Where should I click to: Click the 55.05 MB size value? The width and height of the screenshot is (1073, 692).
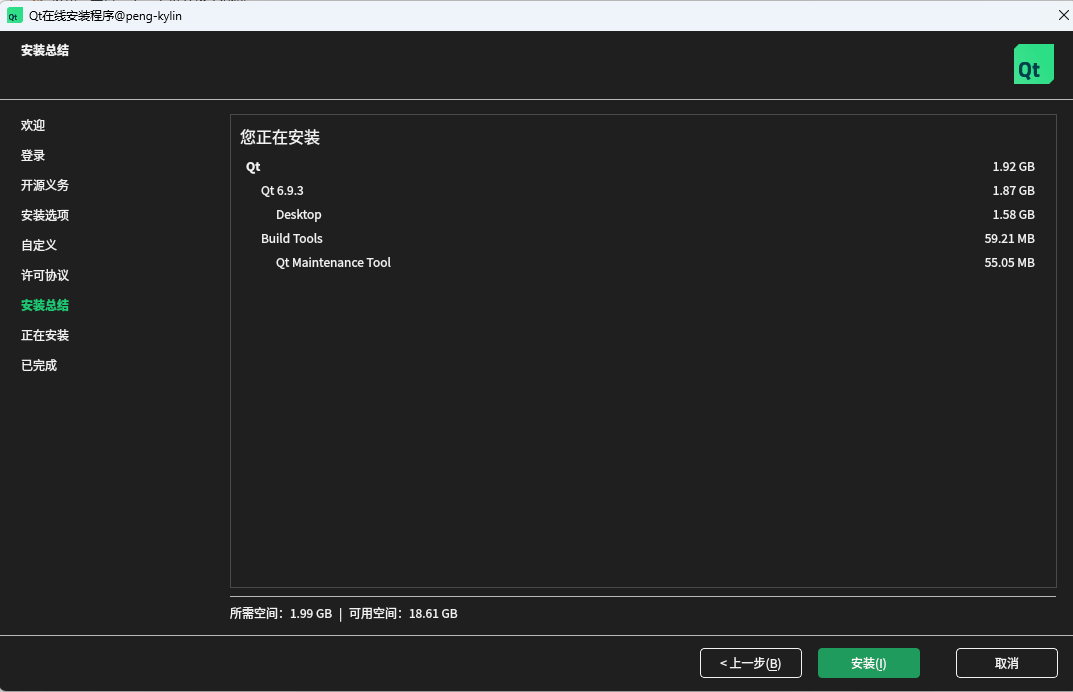(1009, 262)
